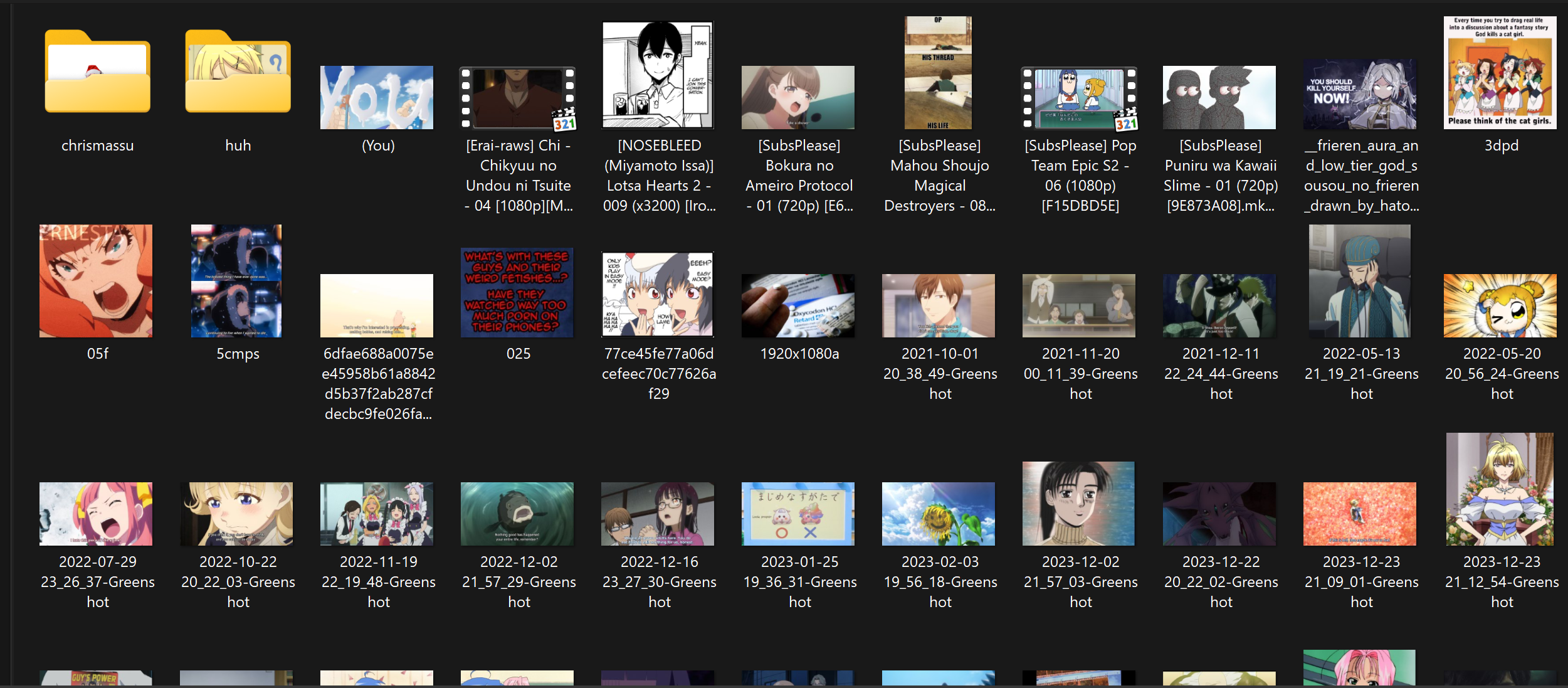Select Bokura no Ameiro Protocol file
This screenshot has height=688, width=1568.
point(798,98)
